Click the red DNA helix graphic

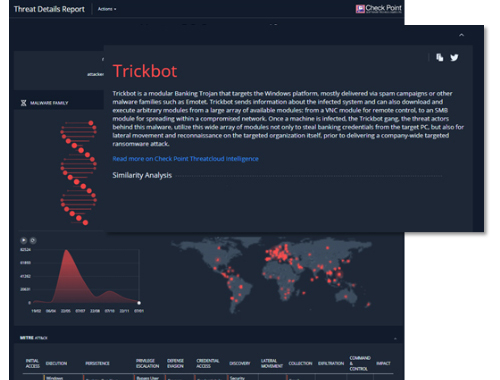click(x=79, y=173)
